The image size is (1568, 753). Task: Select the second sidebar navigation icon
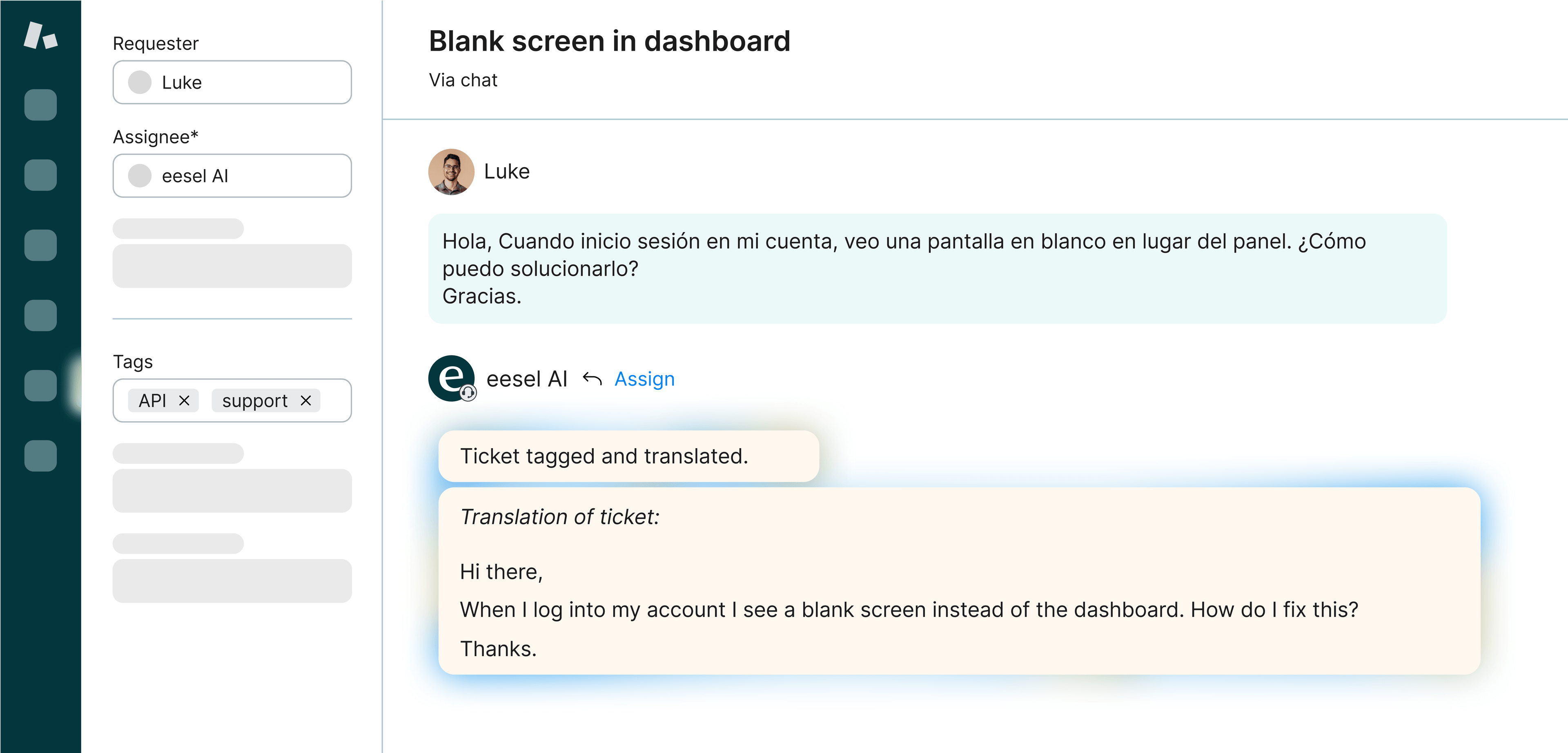[x=41, y=175]
